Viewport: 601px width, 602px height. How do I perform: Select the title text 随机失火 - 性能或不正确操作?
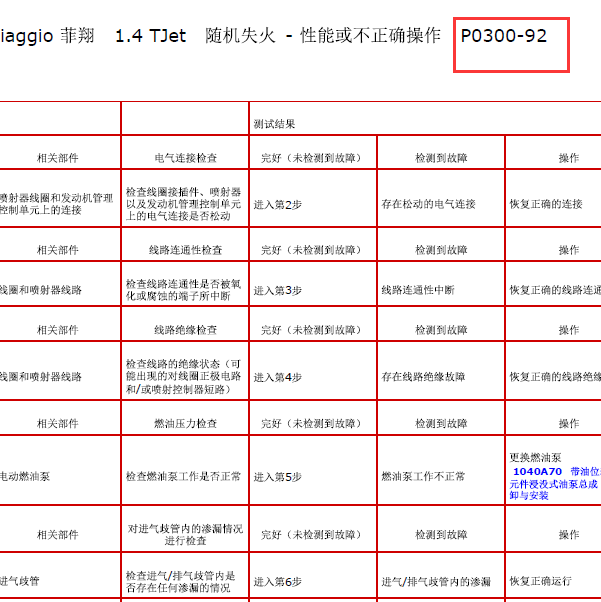point(323,36)
